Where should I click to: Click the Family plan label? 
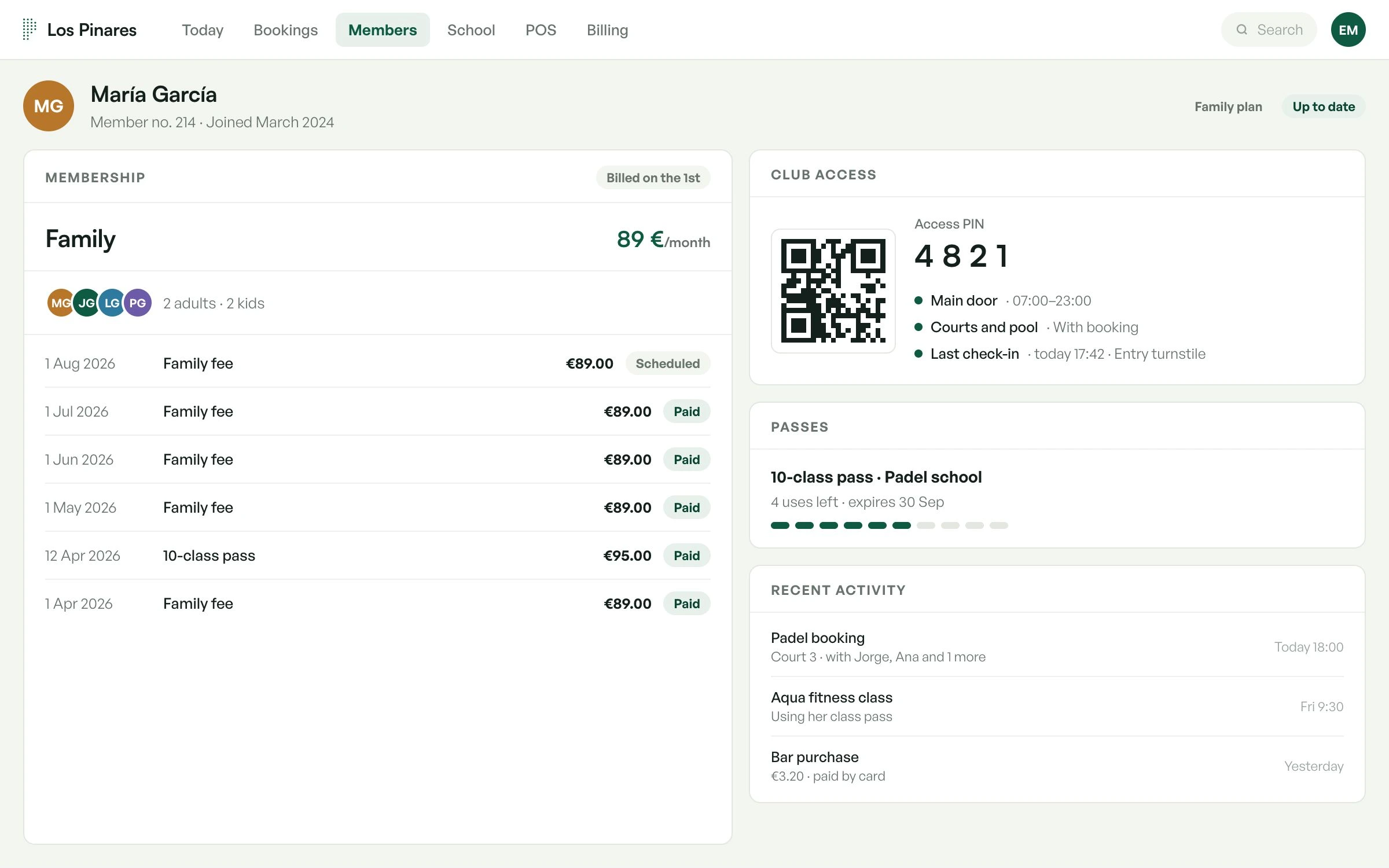[x=1228, y=106]
